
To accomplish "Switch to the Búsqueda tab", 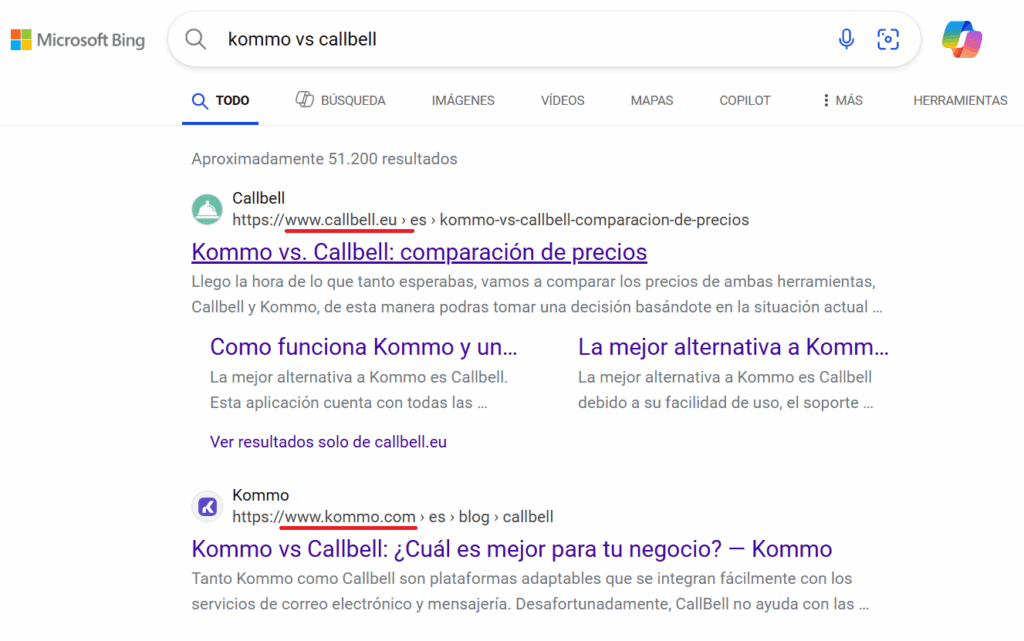I will (340, 101).
